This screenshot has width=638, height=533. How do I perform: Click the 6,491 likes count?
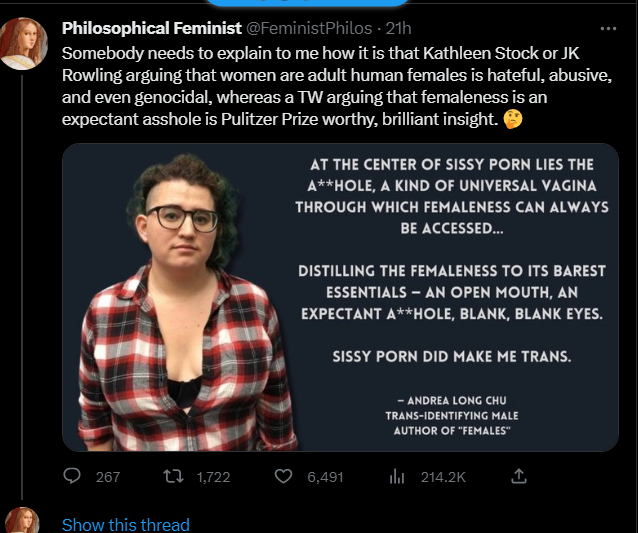pos(325,477)
